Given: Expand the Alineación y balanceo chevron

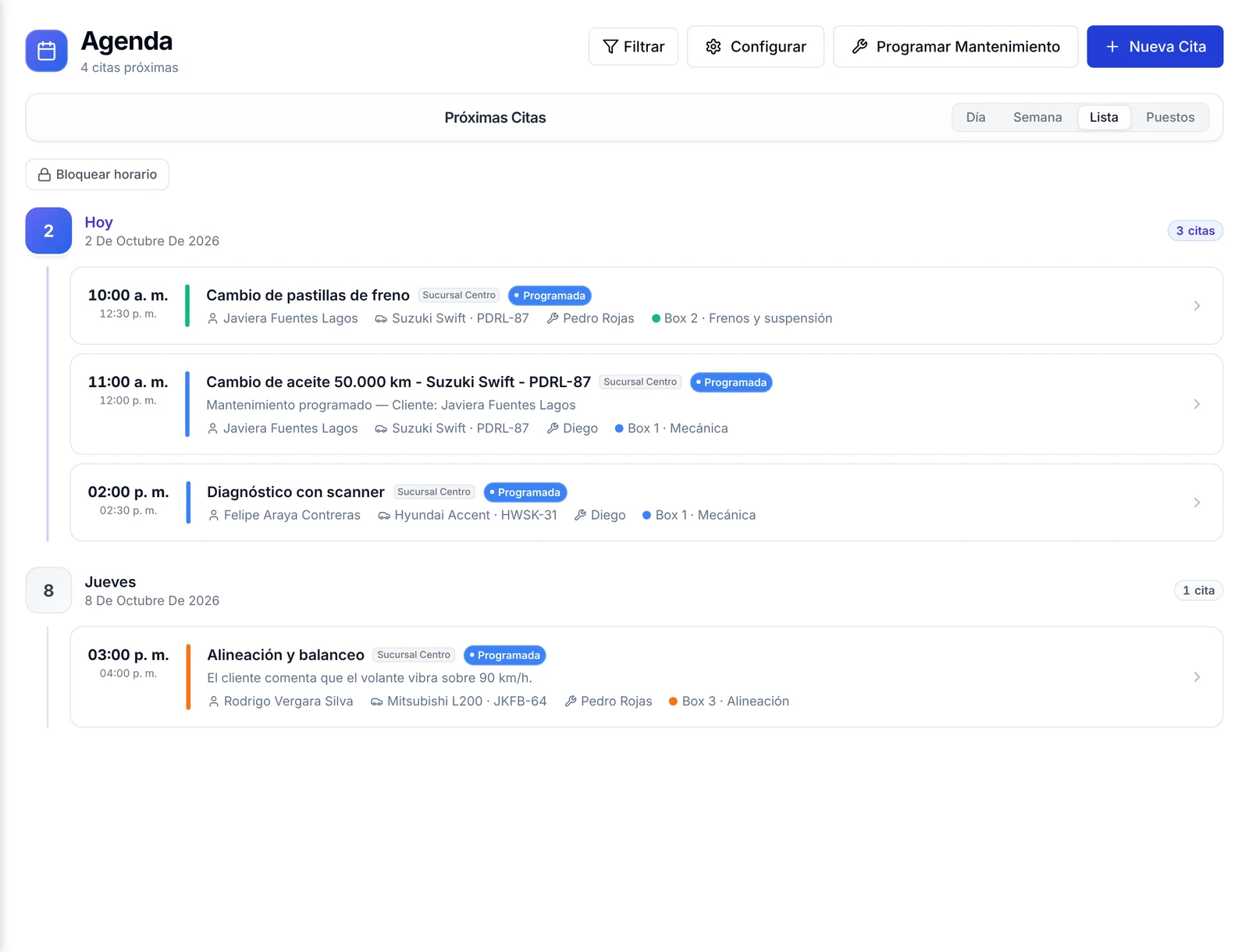Looking at the screenshot, I should [1197, 677].
